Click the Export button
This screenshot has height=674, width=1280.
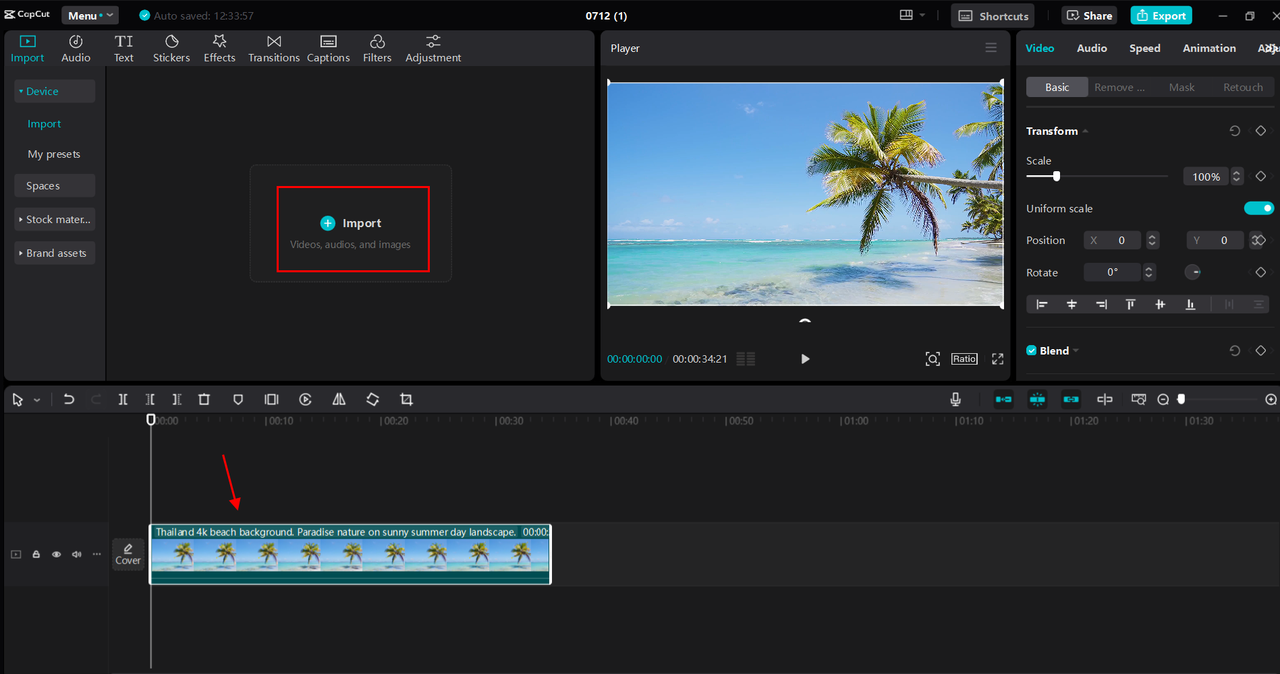click(x=1161, y=15)
